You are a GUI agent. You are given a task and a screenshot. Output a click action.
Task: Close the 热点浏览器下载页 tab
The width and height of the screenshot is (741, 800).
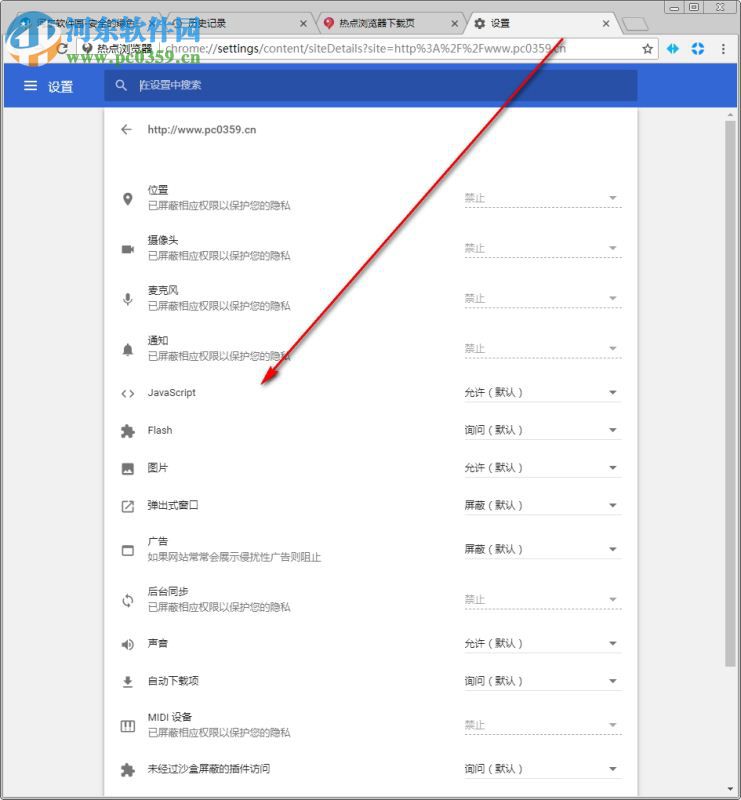454,23
